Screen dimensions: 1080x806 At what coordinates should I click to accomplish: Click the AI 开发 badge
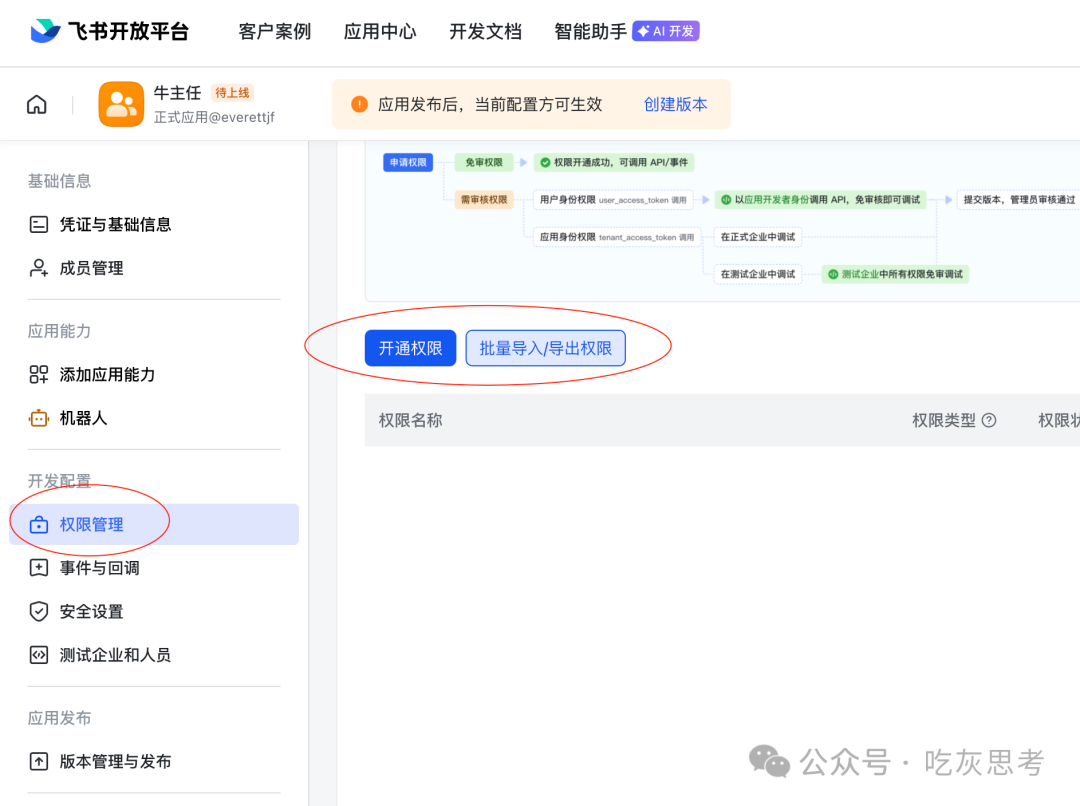(x=666, y=31)
